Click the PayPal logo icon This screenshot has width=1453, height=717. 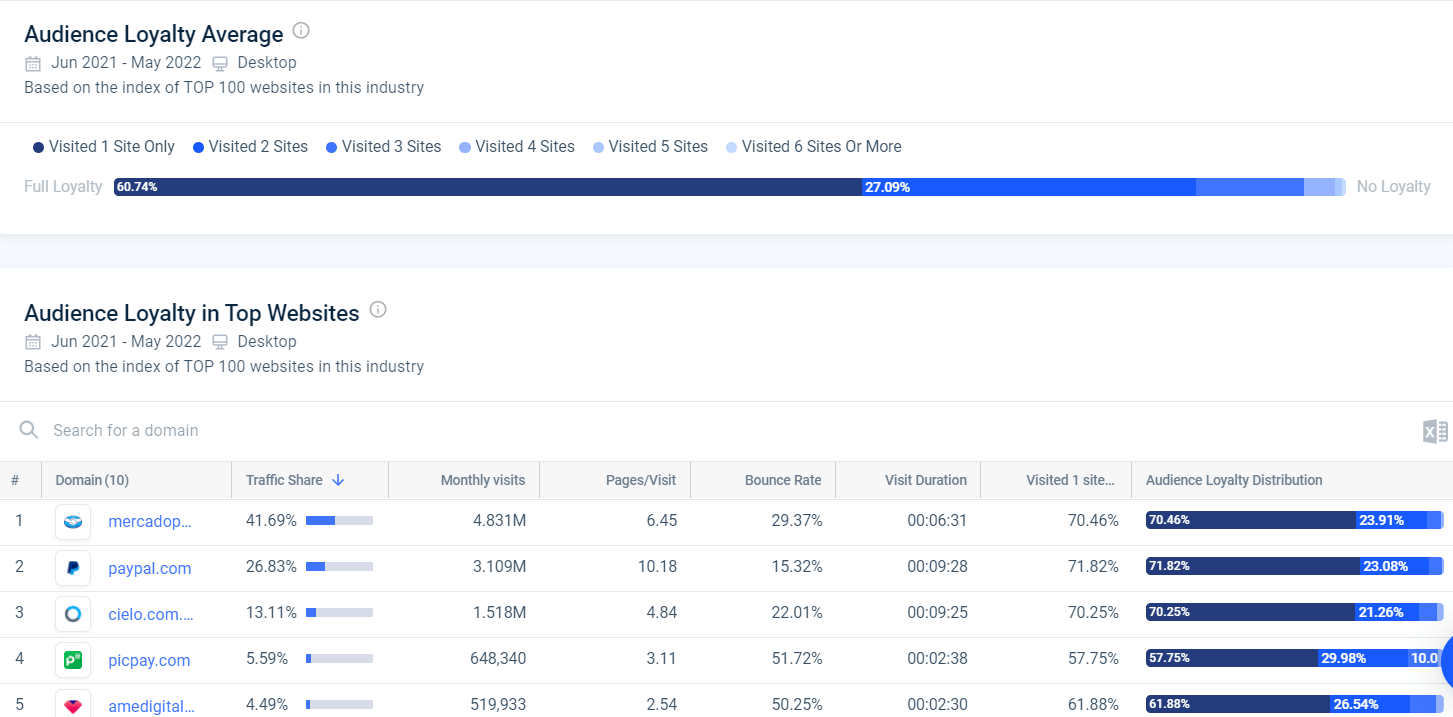pos(73,568)
